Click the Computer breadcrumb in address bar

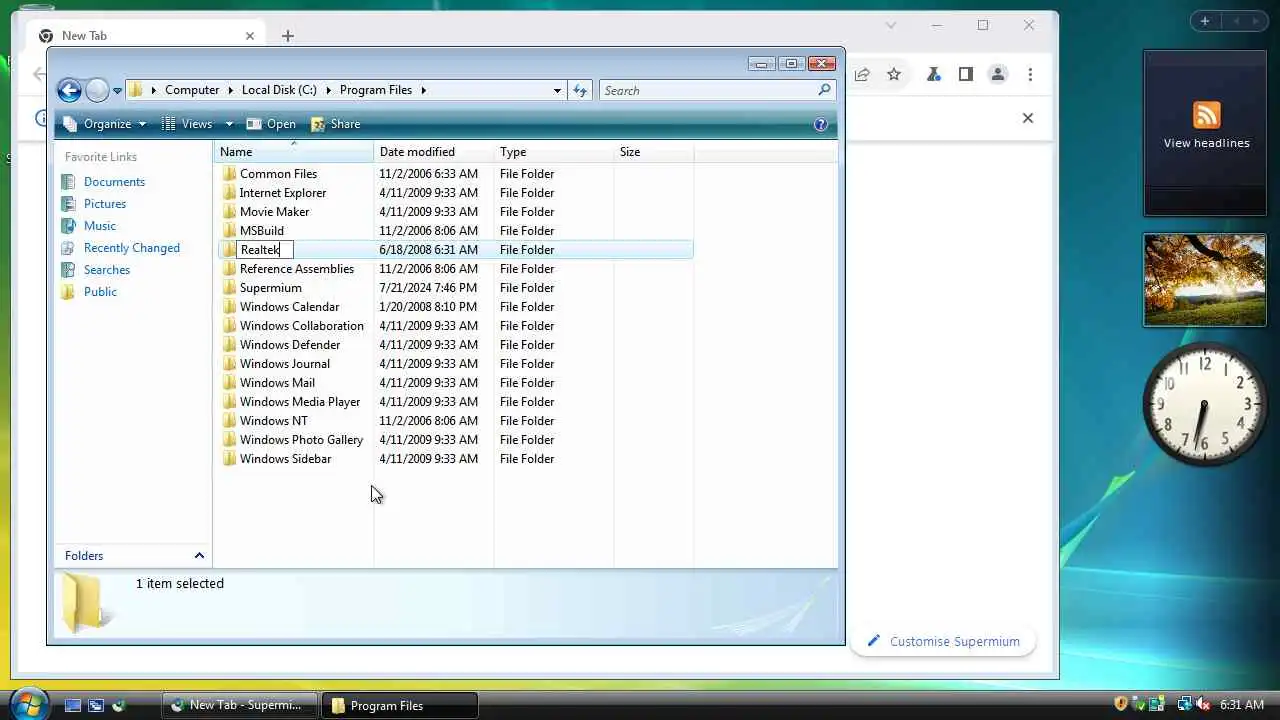tap(192, 90)
